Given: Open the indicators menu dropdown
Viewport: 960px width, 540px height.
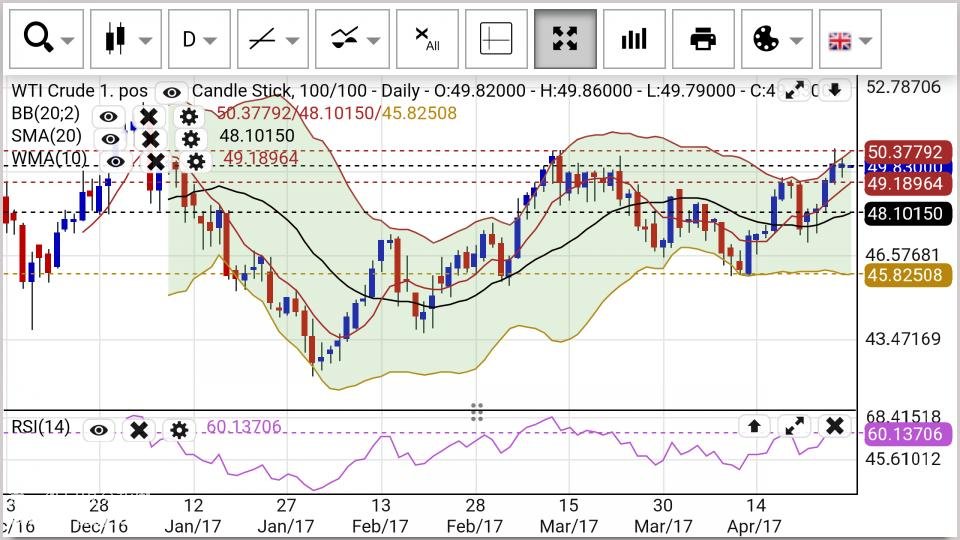Looking at the screenshot, I should coord(356,40).
